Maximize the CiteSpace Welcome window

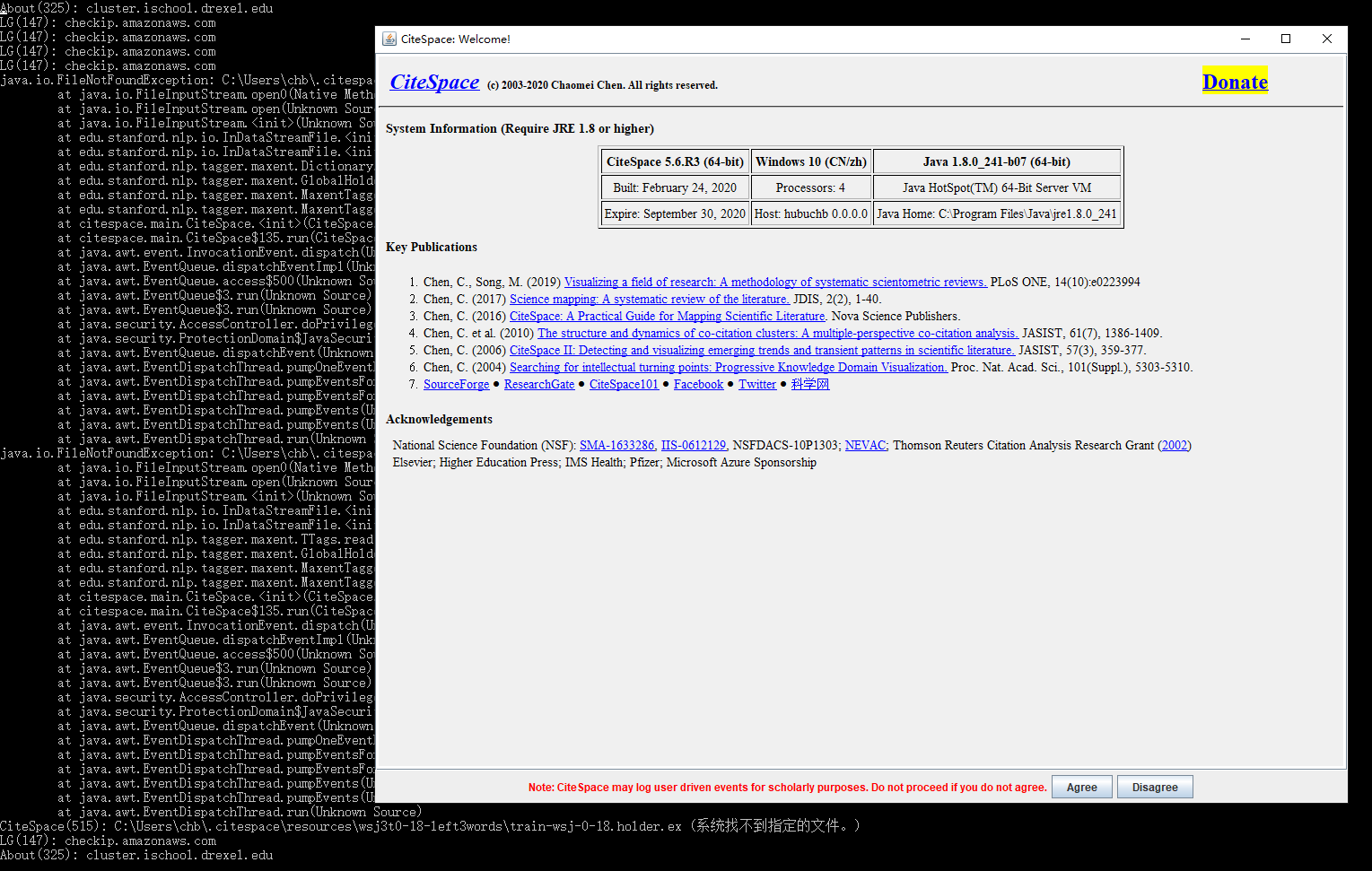coord(1285,39)
